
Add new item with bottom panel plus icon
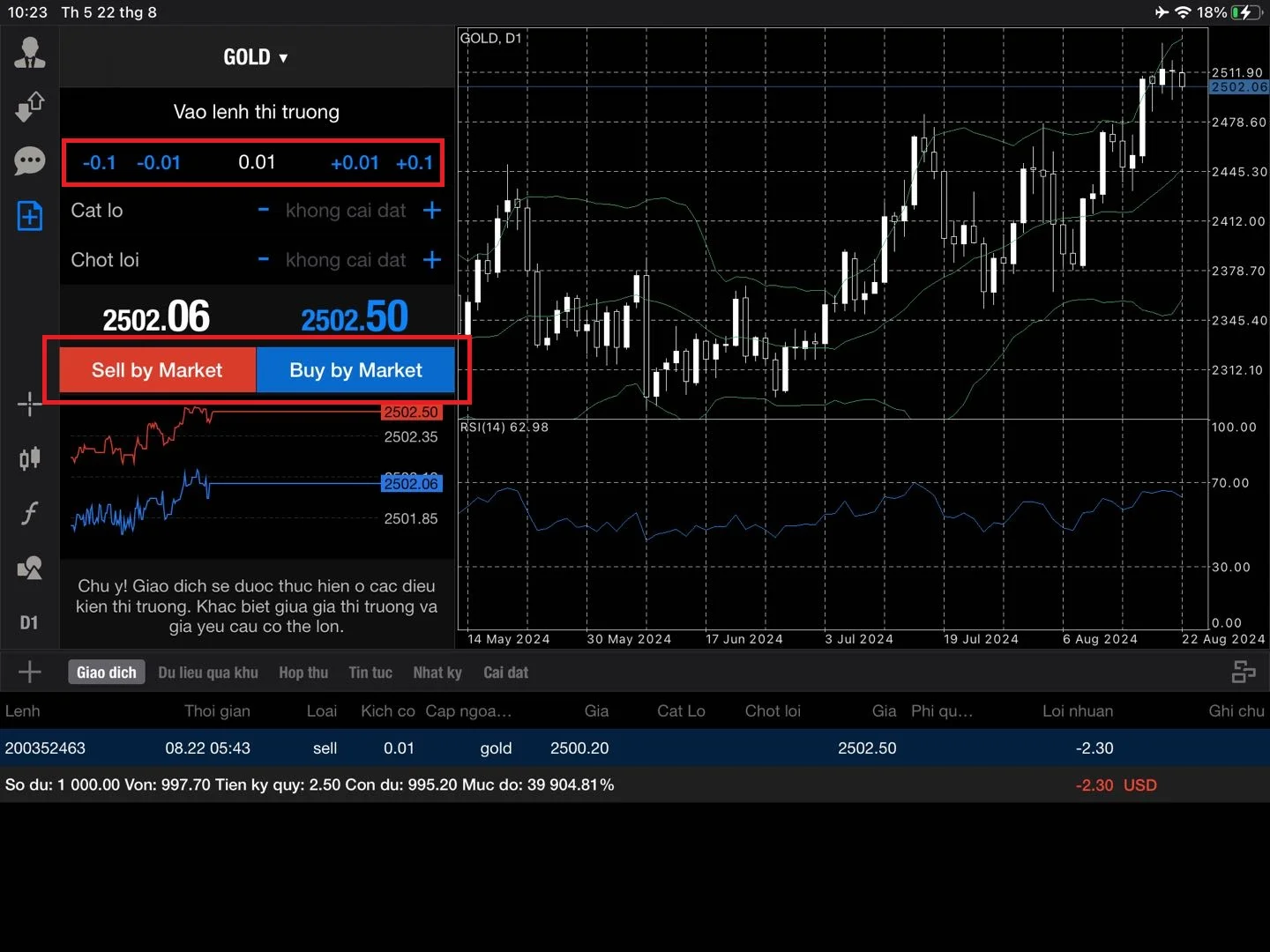pyautogui.click(x=29, y=673)
